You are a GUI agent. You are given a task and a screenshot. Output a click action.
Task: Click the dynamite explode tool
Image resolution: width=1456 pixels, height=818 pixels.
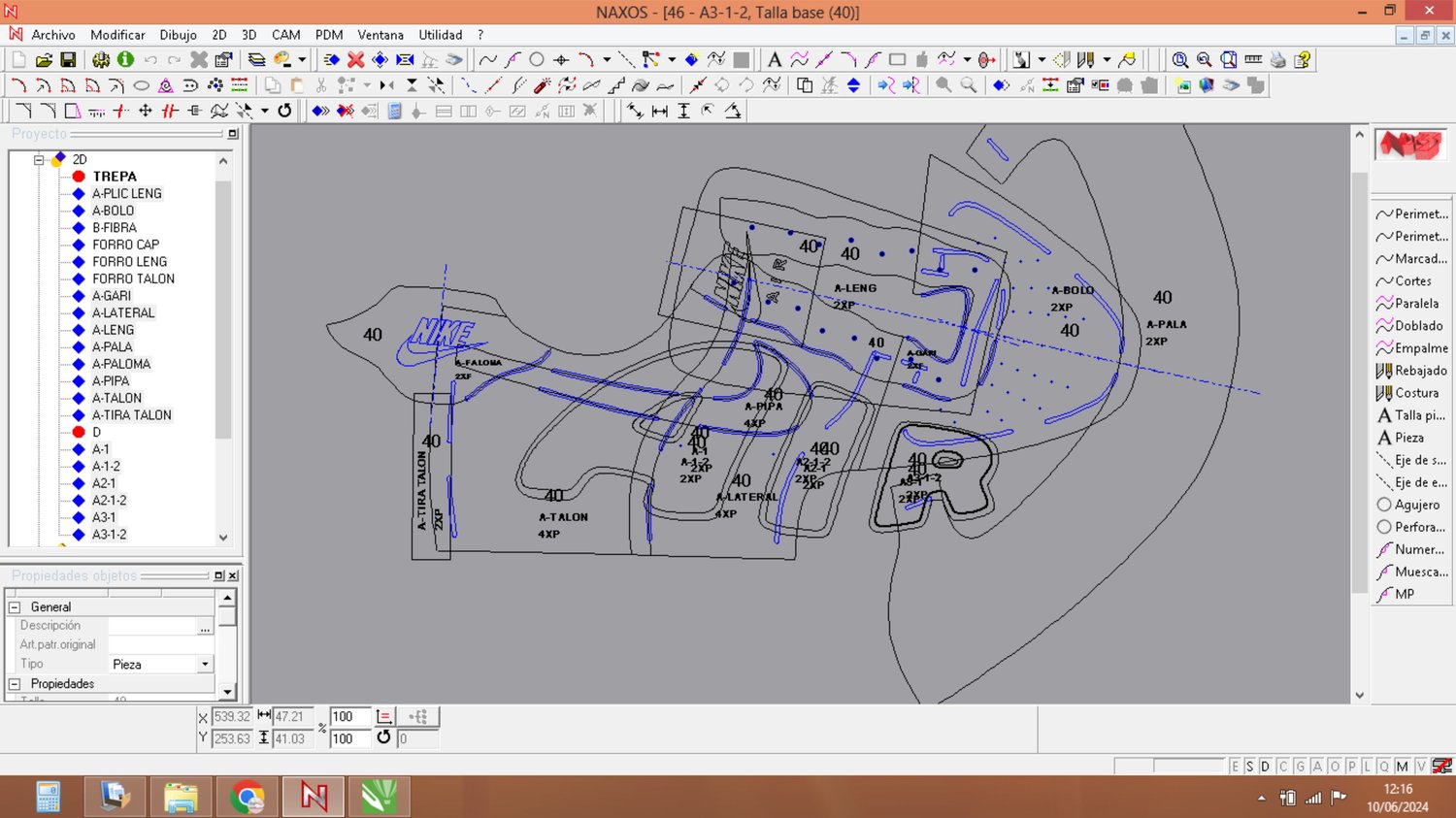[x=543, y=85]
